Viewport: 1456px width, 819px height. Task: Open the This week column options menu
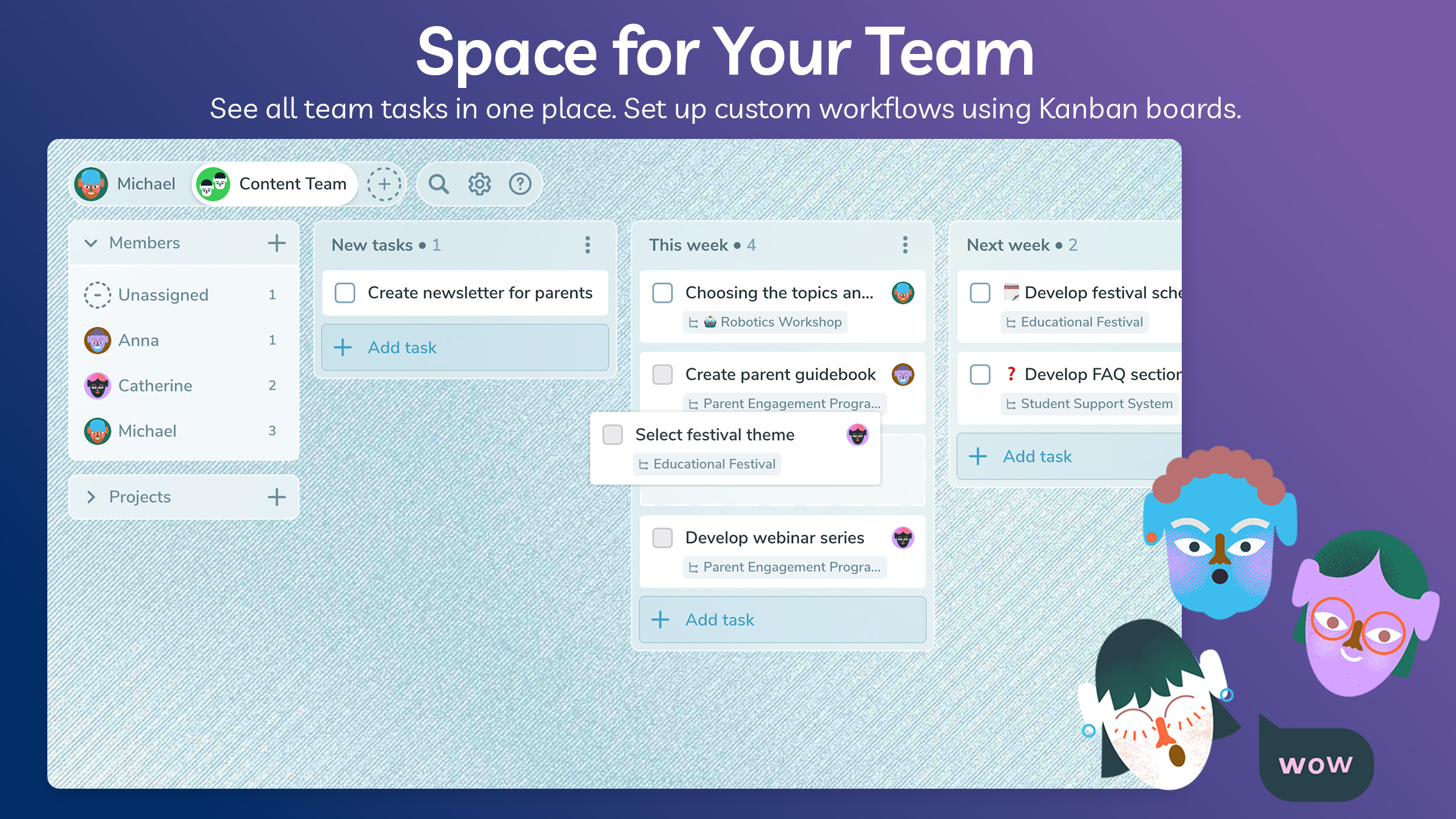coord(905,245)
